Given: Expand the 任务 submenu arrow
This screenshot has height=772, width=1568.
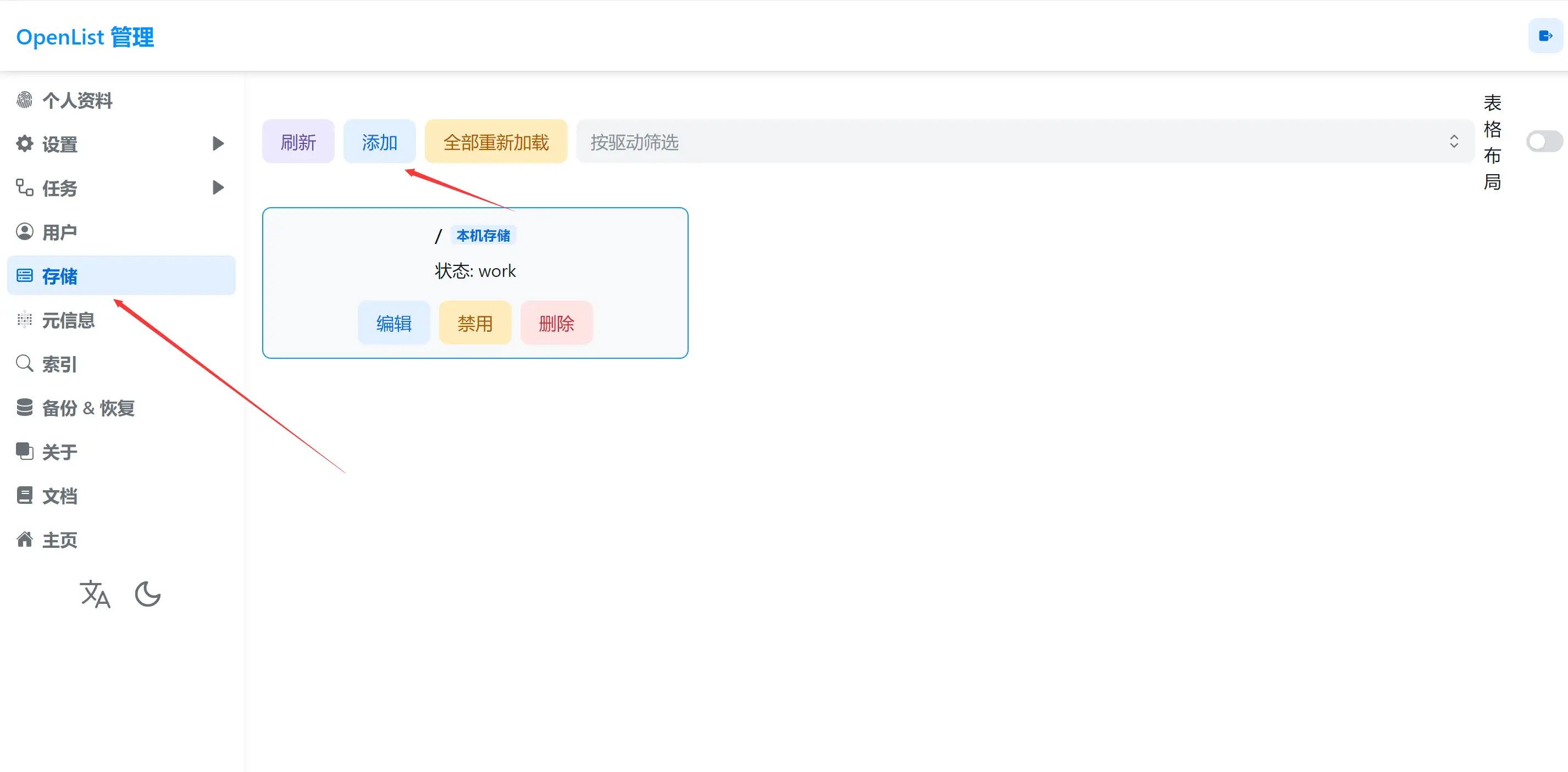Looking at the screenshot, I should [218, 187].
